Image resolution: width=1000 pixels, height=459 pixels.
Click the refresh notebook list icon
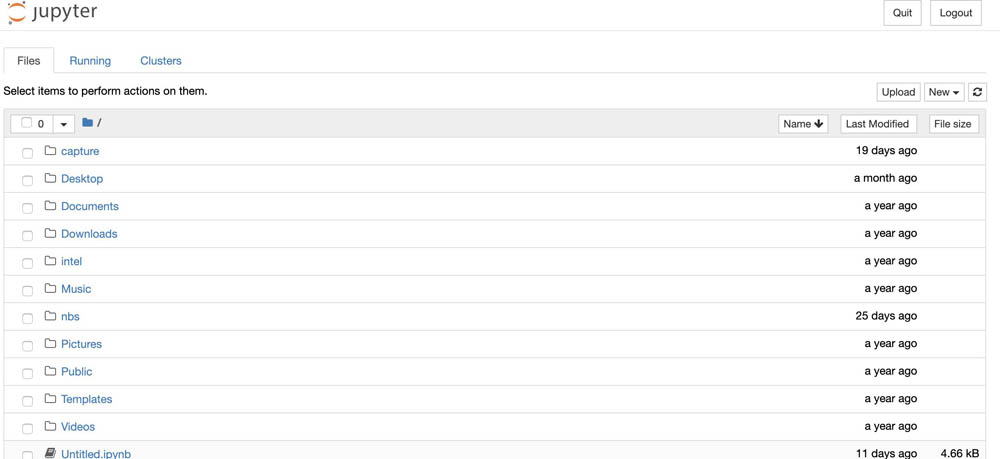(x=977, y=92)
